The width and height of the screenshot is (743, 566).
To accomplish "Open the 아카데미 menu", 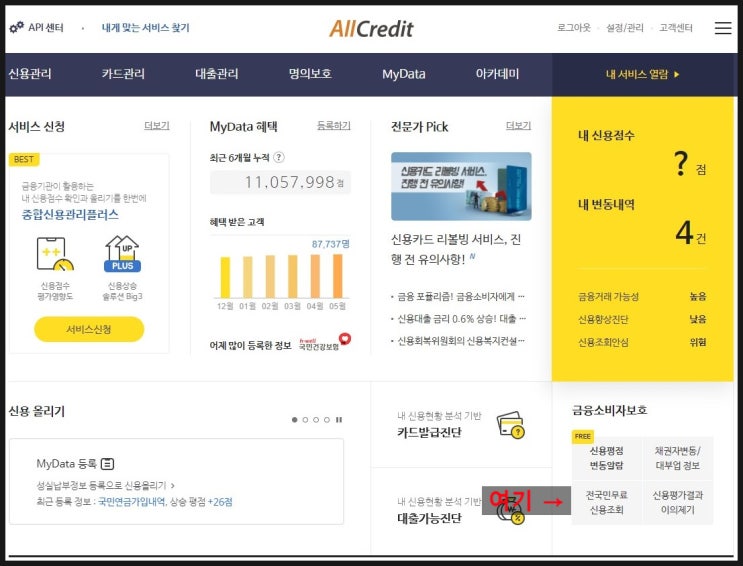I will pos(497,74).
